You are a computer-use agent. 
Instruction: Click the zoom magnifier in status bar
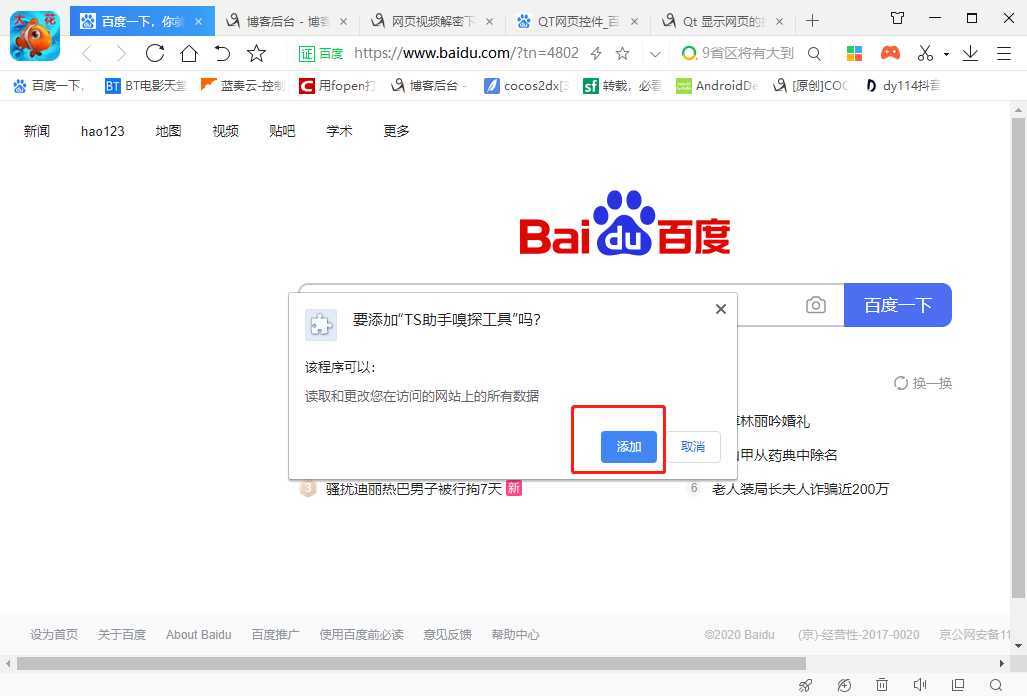click(996, 685)
